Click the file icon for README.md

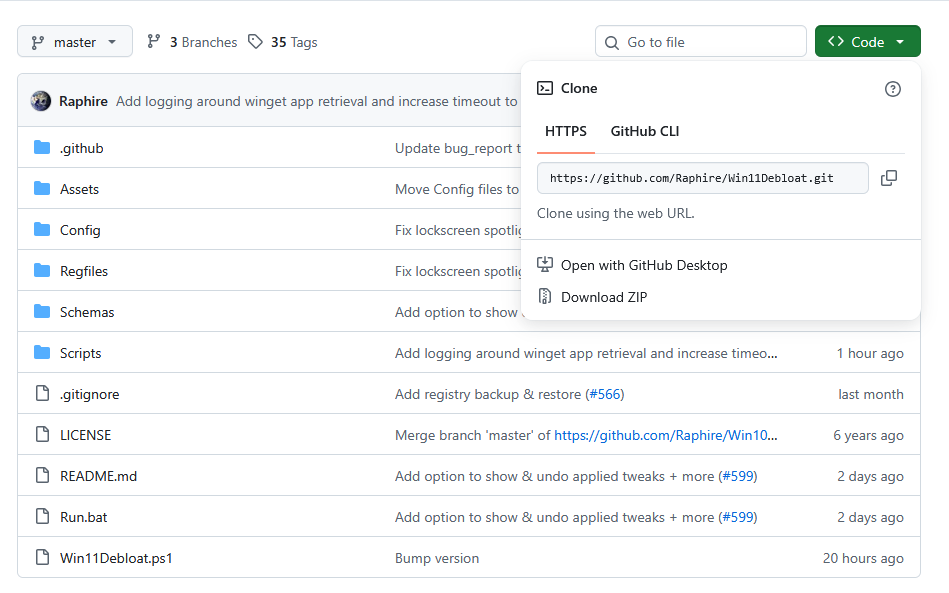pyautogui.click(x=42, y=476)
